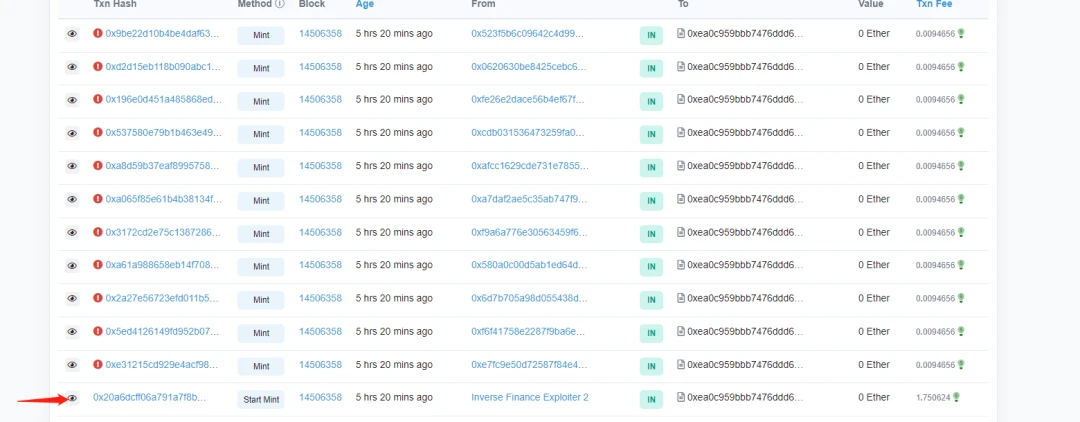
Task: Click the red failed icon beside 0xa8d59b37eaf8995758 hash
Action: (x=98, y=166)
